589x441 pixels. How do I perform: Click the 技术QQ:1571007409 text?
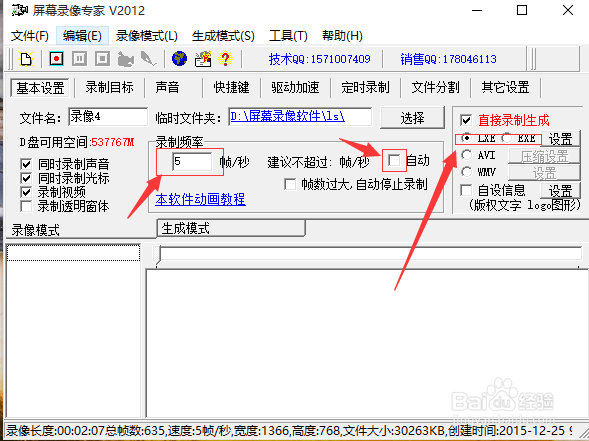click(x=320, y=59)
